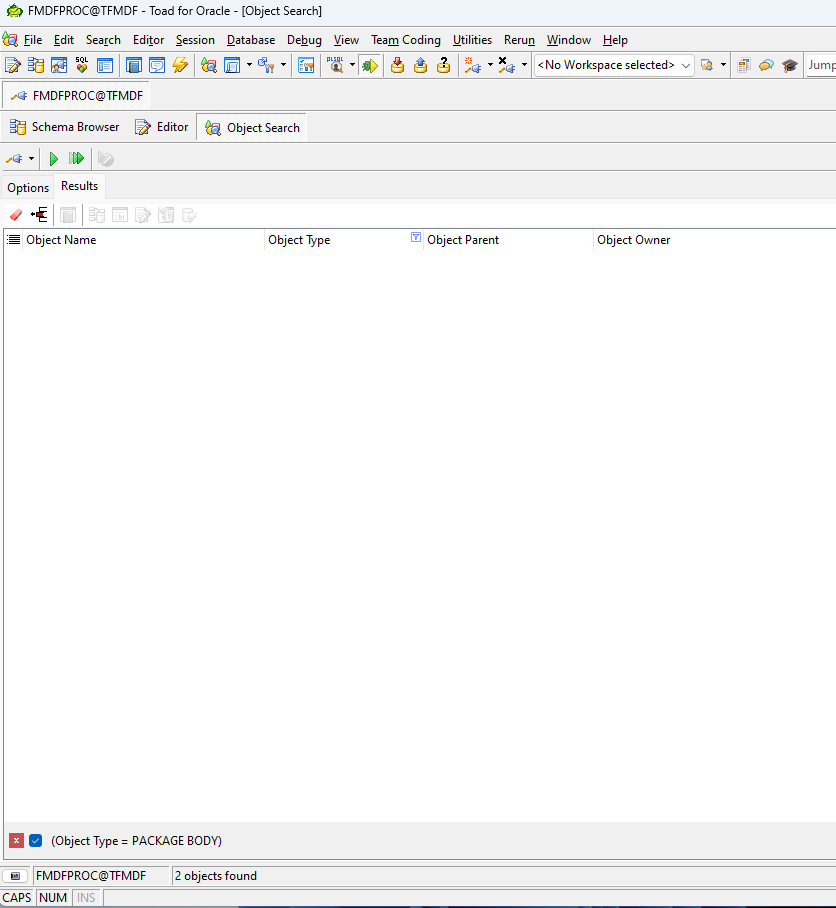This screenshot has width=836, height=908.
Task: Toggle the green bug debug arrow icon
Action: pyautogui.click(x=369, y=65)
